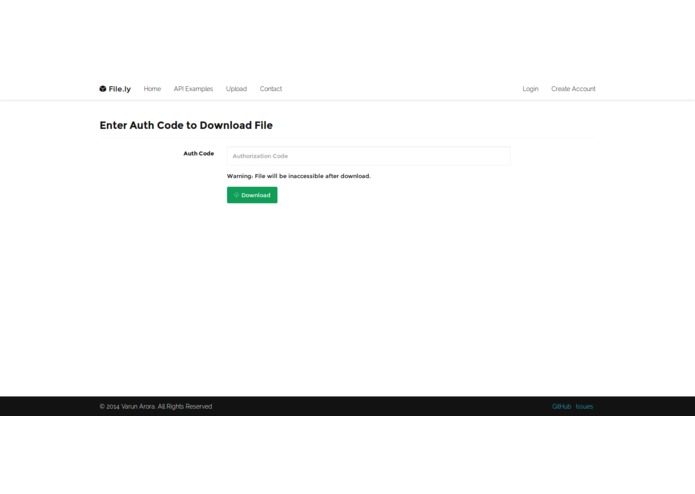Viewport: 695px width, 494px height.
Task: Click the green Download button
Action: pyautogui.click(x=252, y=195)
